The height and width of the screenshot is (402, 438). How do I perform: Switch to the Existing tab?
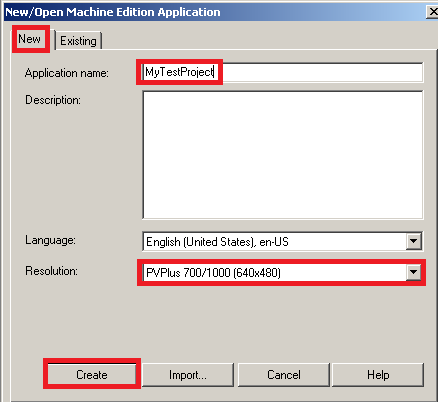pyautogui.click(x=78, y=41)
